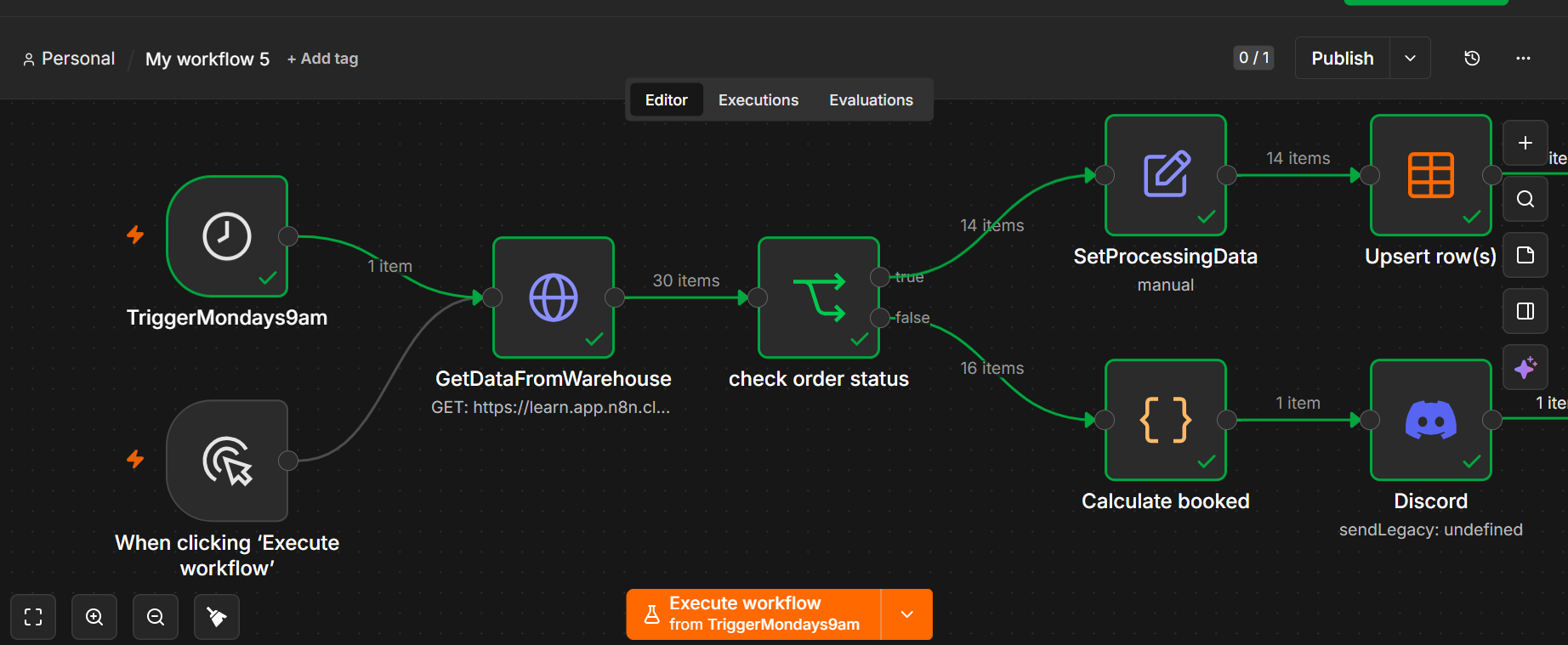Screen dimensions: 1568x645
Task: Click the fit-to-view icon
Action: tap(33, 617)
